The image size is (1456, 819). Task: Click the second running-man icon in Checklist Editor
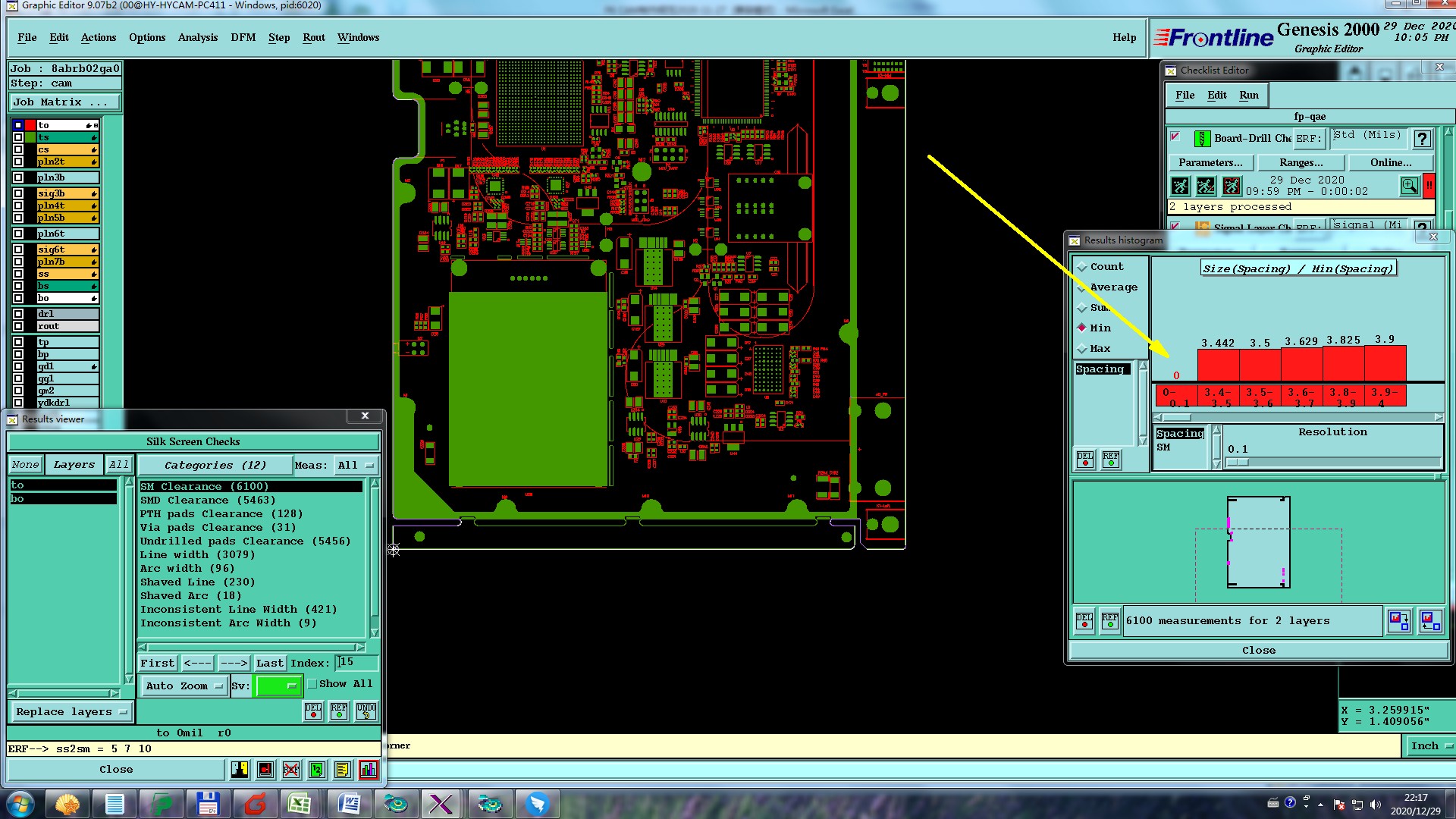[x=1206, y=186]
